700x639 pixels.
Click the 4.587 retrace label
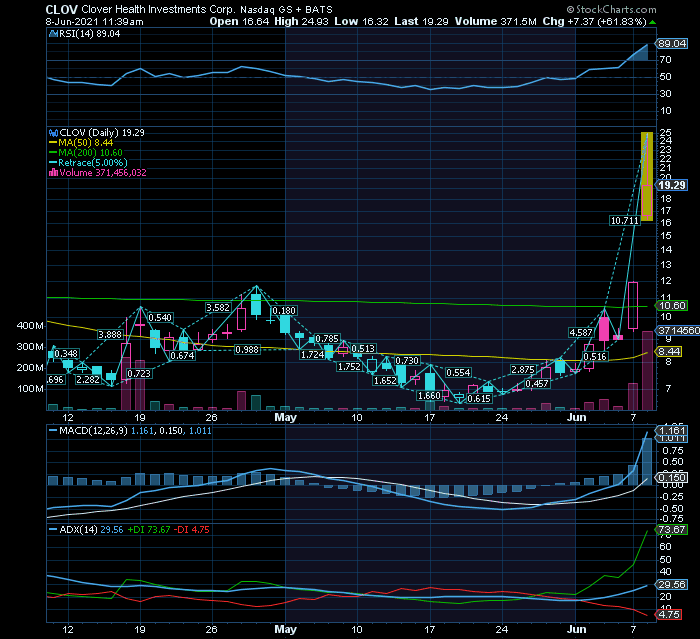pos(580,333)
